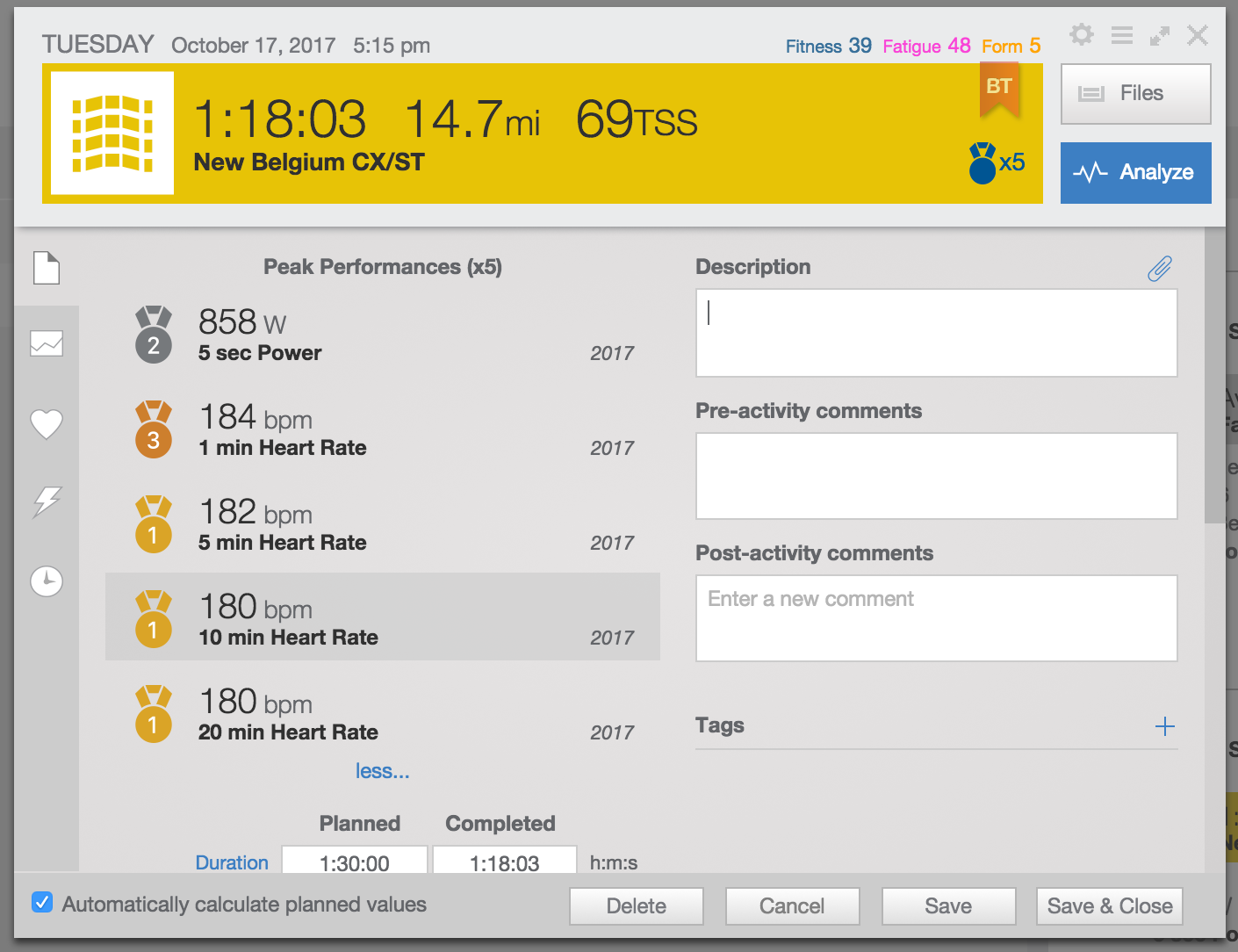Screen dimensions: 1238x952
Task: Click the Save & Close button
Action: (1110, 906)
